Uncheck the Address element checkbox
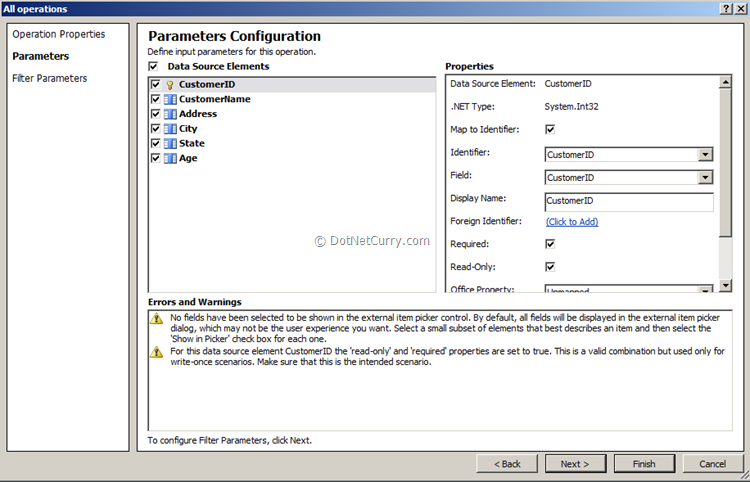Image resolution: width=750 pixels, height=482 pixels. point(155,114)
